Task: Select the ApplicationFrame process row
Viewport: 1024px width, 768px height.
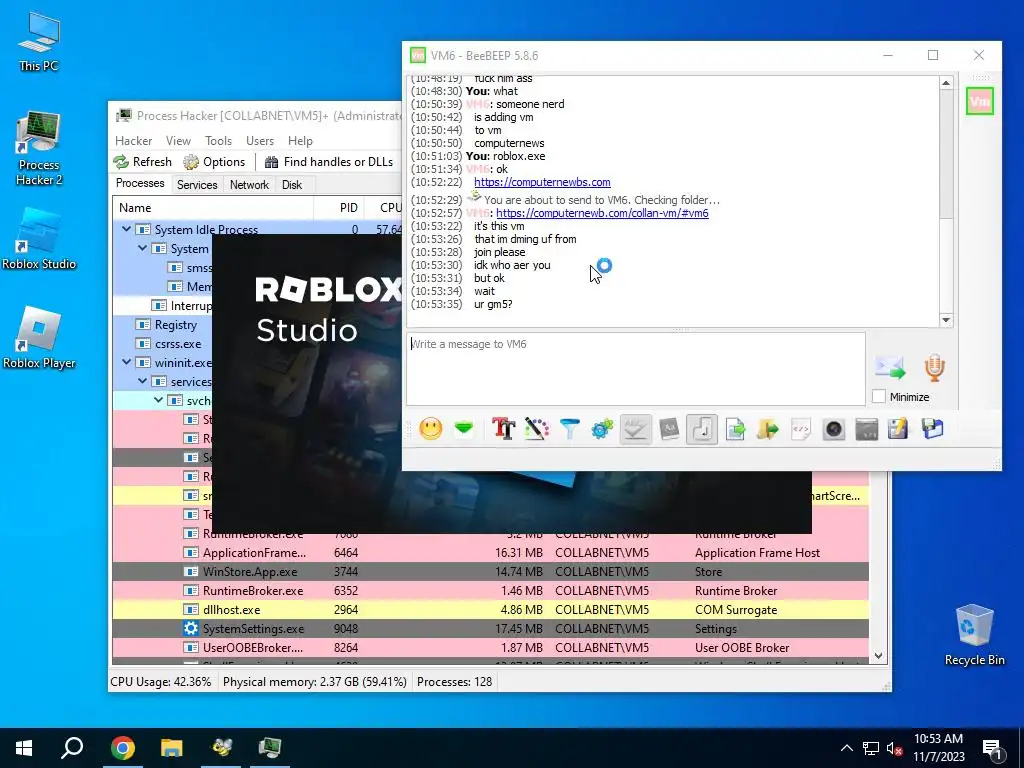Action: point(490,552)
